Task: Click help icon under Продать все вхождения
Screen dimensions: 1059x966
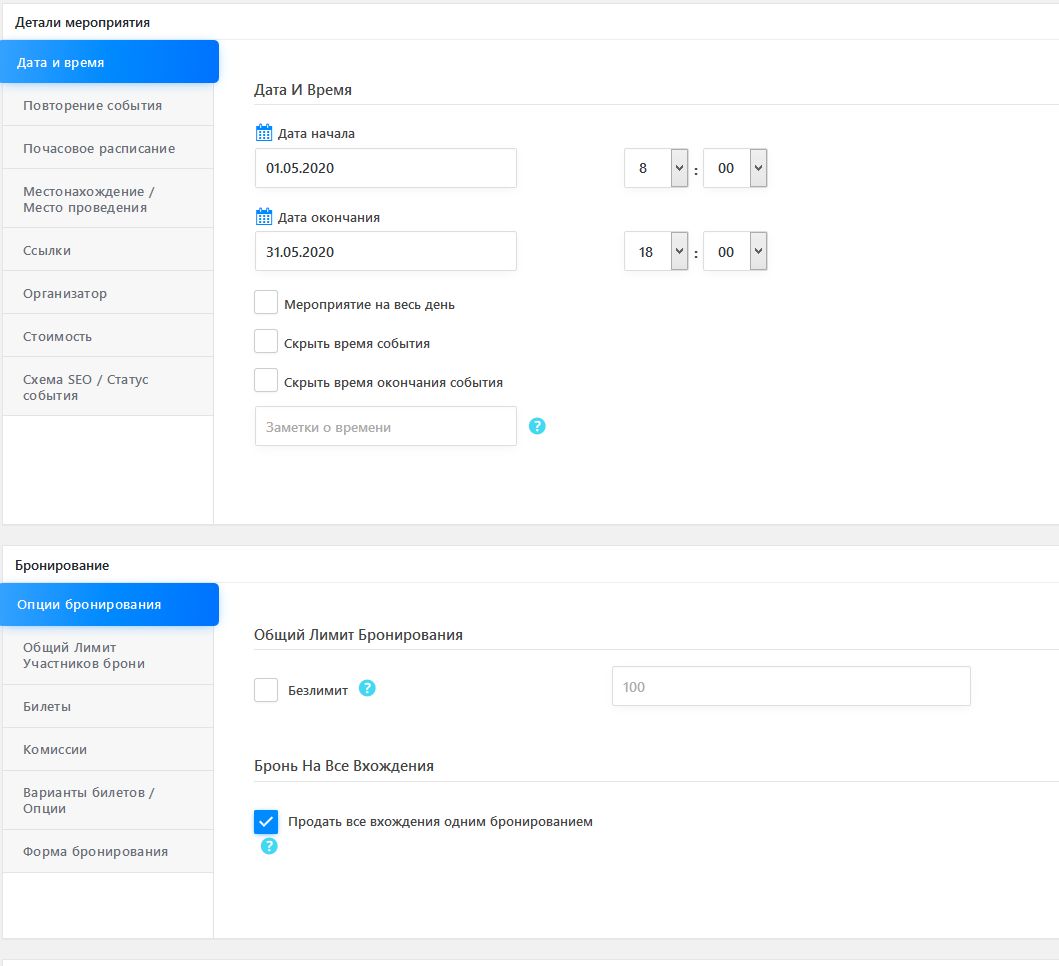Action: tap(268, 846)
